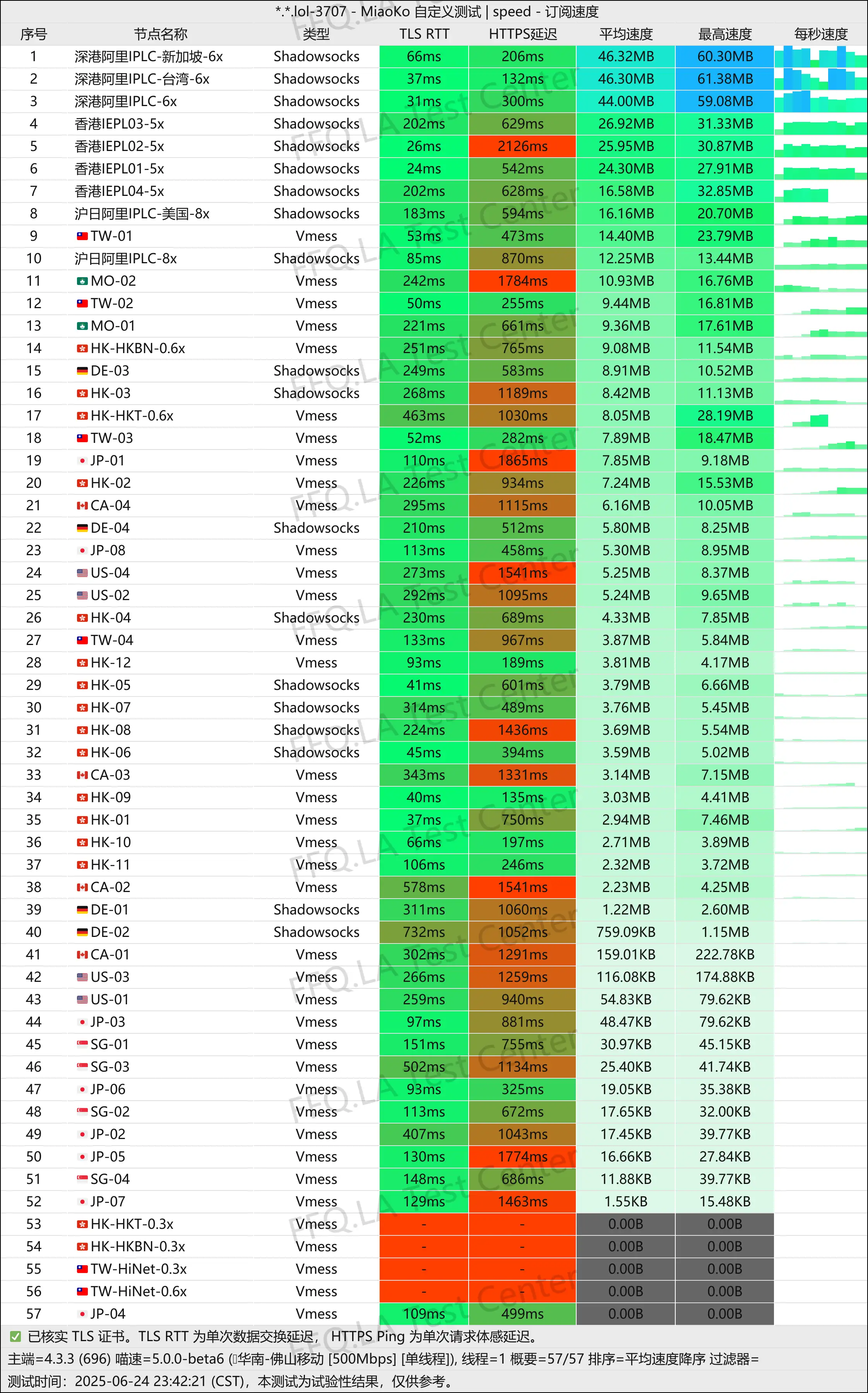The height and width of the screenshot is (1393, 868).
Task: Click node name HK-HKBN-0.3x
Action: [138, 1247]
